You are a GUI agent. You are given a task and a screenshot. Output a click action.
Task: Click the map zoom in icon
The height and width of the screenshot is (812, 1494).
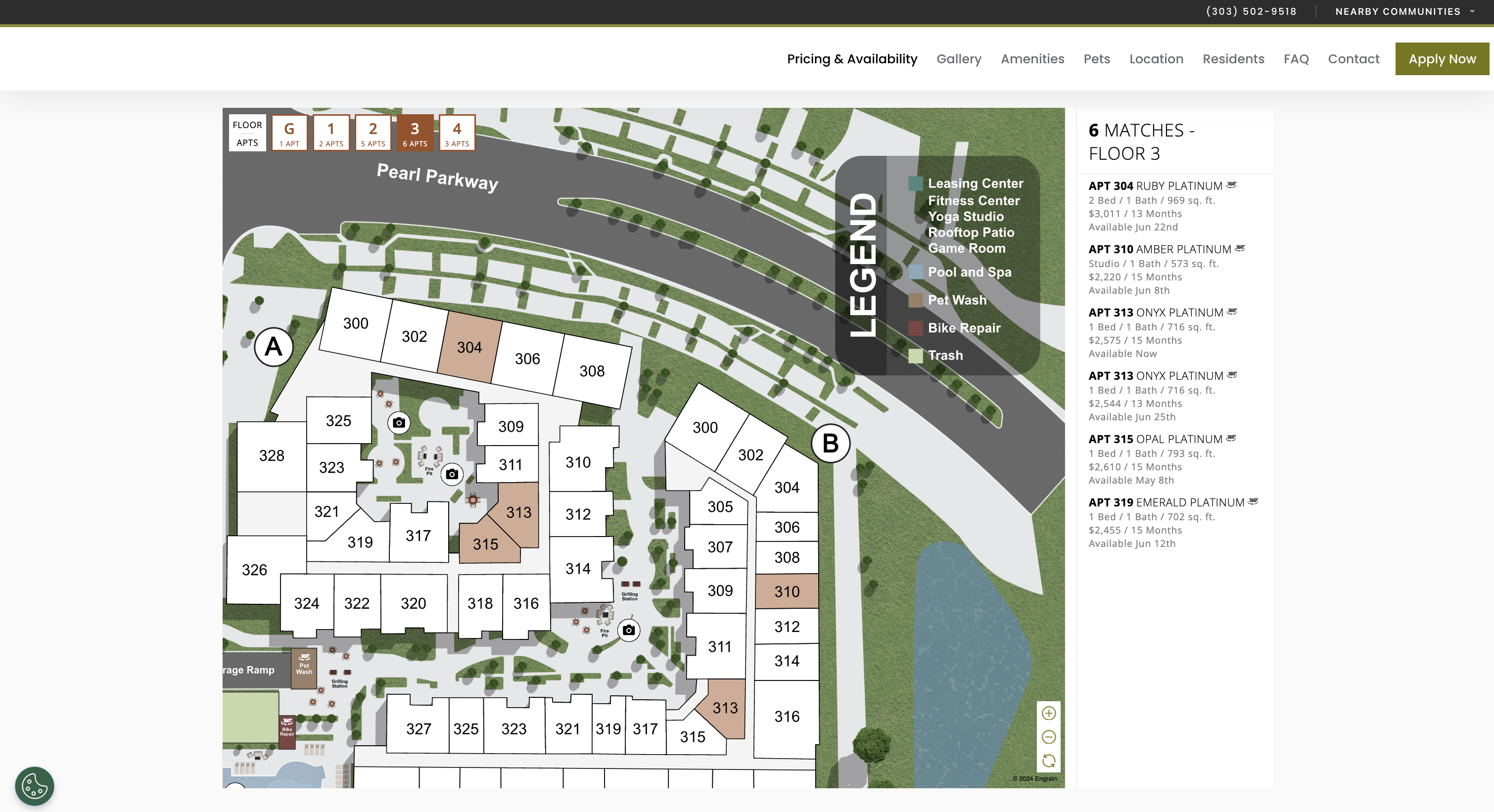[x=1049, y=714]
